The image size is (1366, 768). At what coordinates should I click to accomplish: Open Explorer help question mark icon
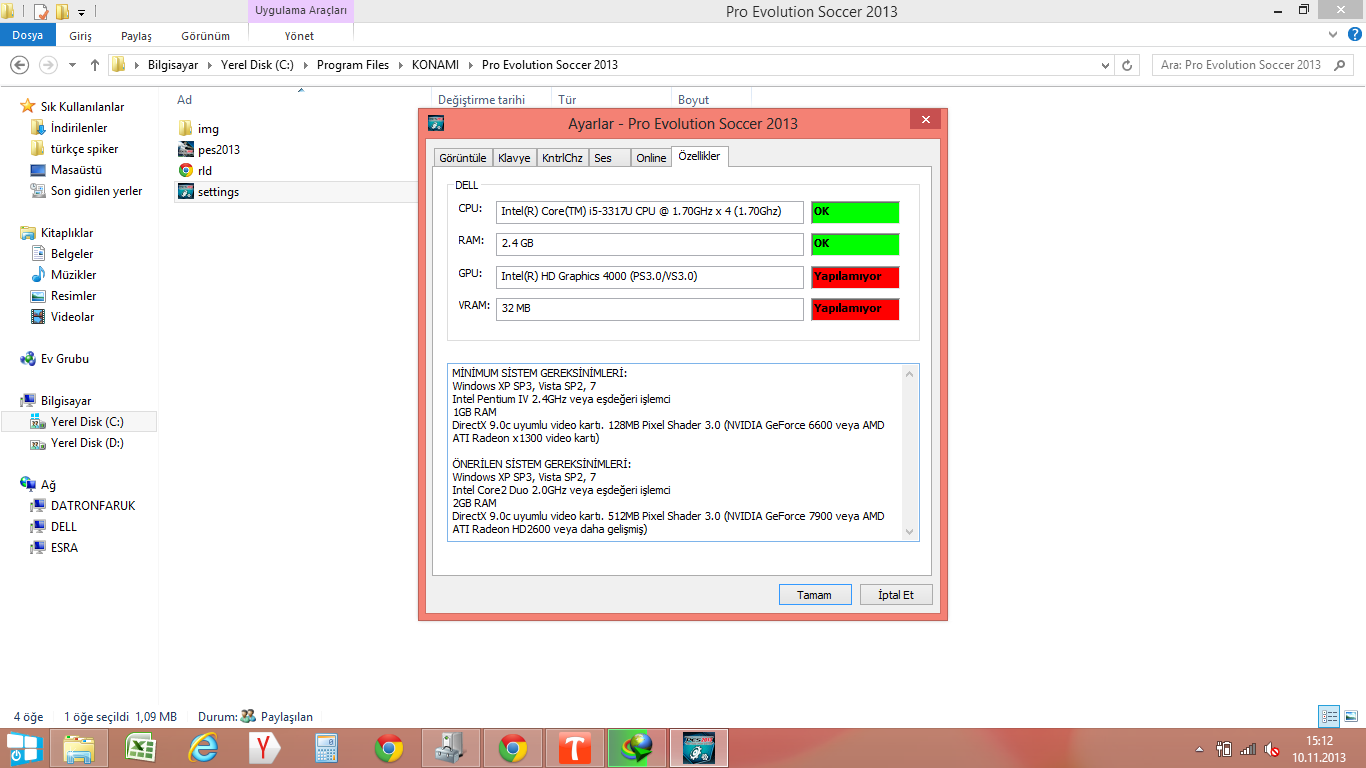[x=1355, y=35]
